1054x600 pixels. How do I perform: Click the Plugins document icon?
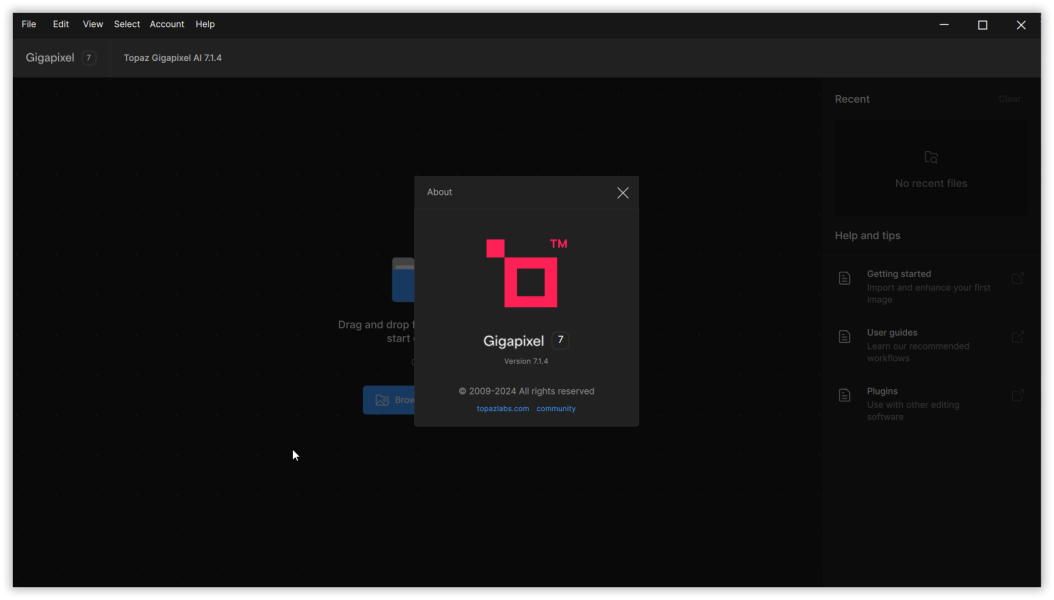click(845, 395)
